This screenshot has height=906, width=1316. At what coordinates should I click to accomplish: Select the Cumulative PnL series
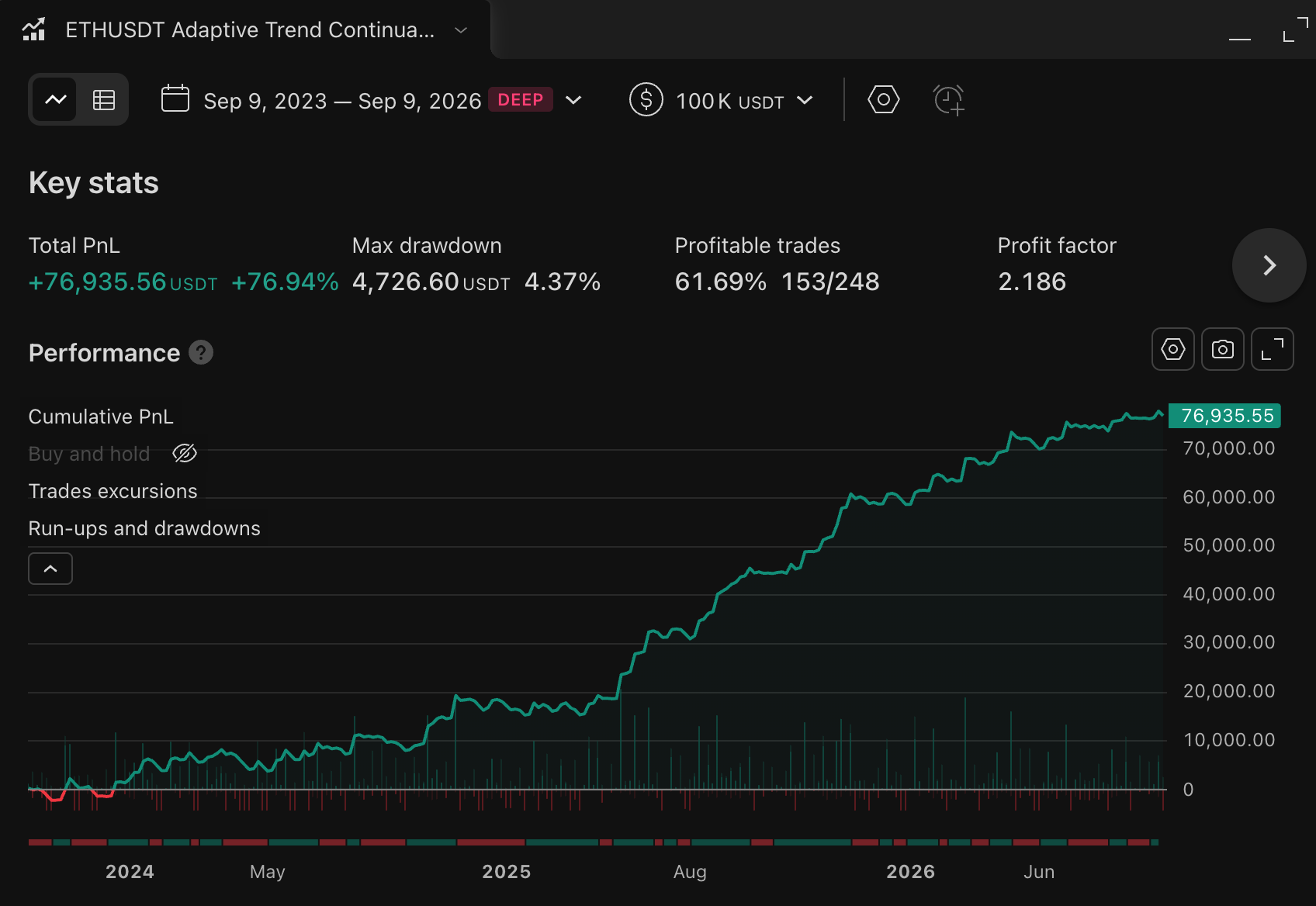point(101,417)
